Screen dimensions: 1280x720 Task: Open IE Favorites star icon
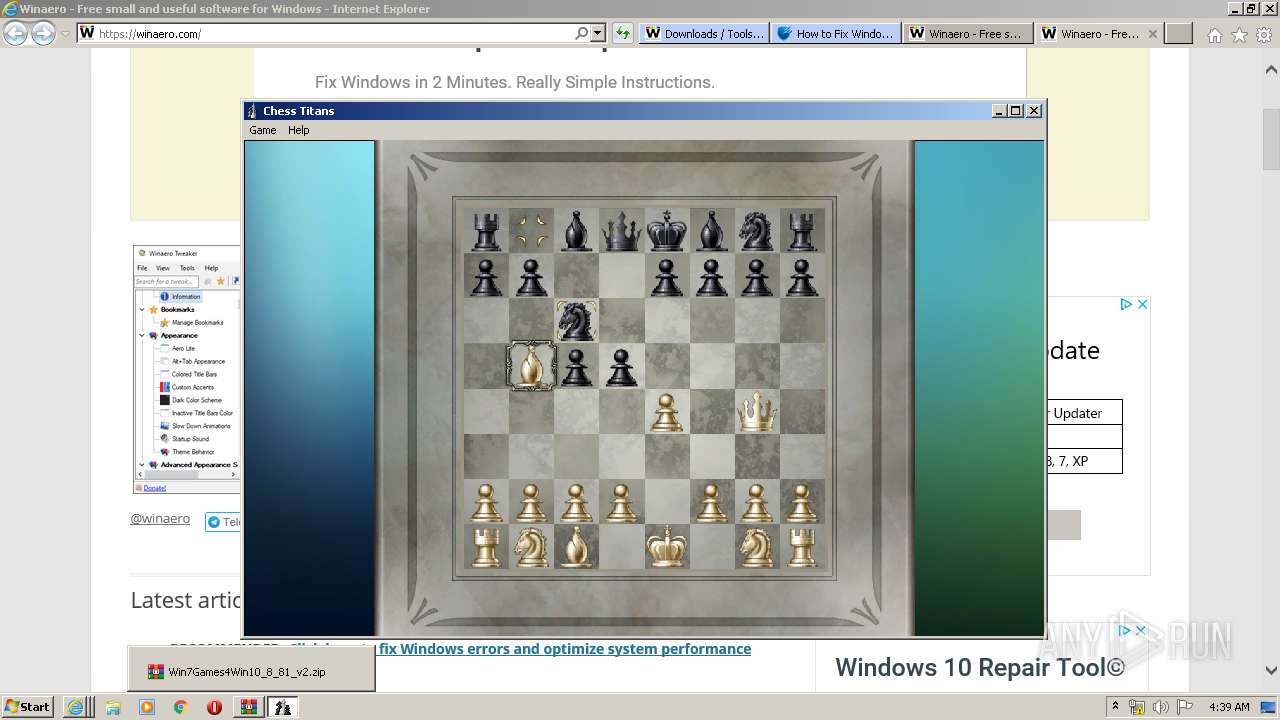tap(1239, 34)
